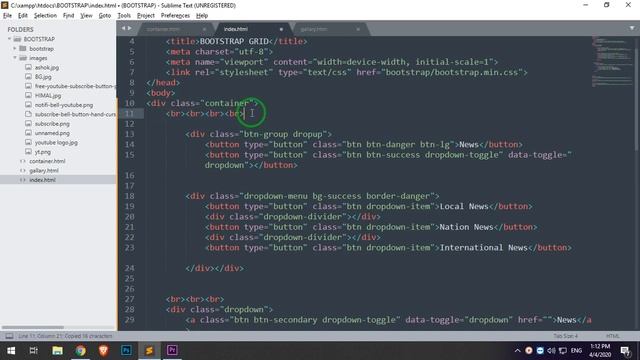Open subscribe.png in the sidebar
The height and width of the screenshot is (360, 640).
(x=52, y=124)
